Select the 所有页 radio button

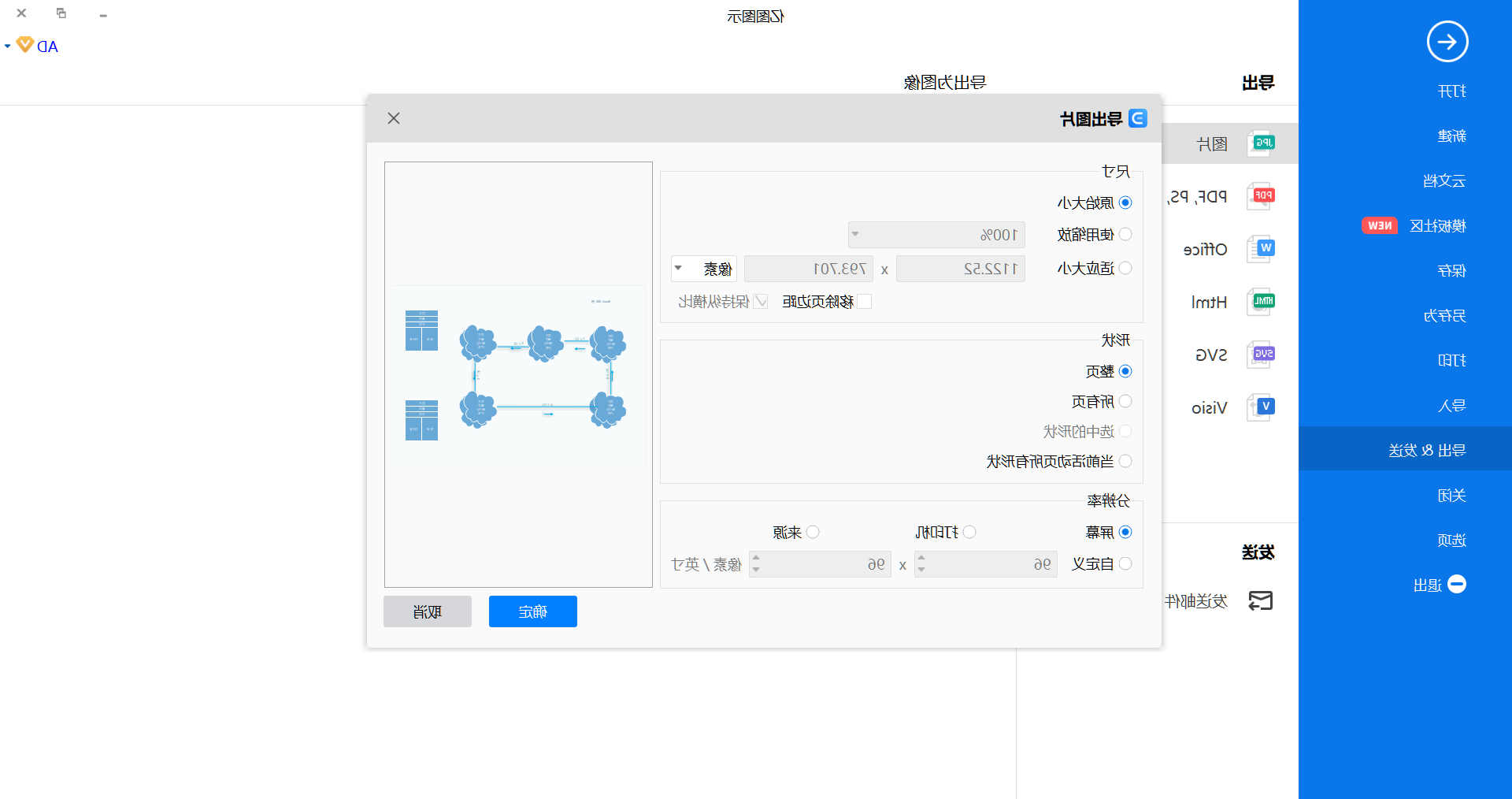[1125, 401]
